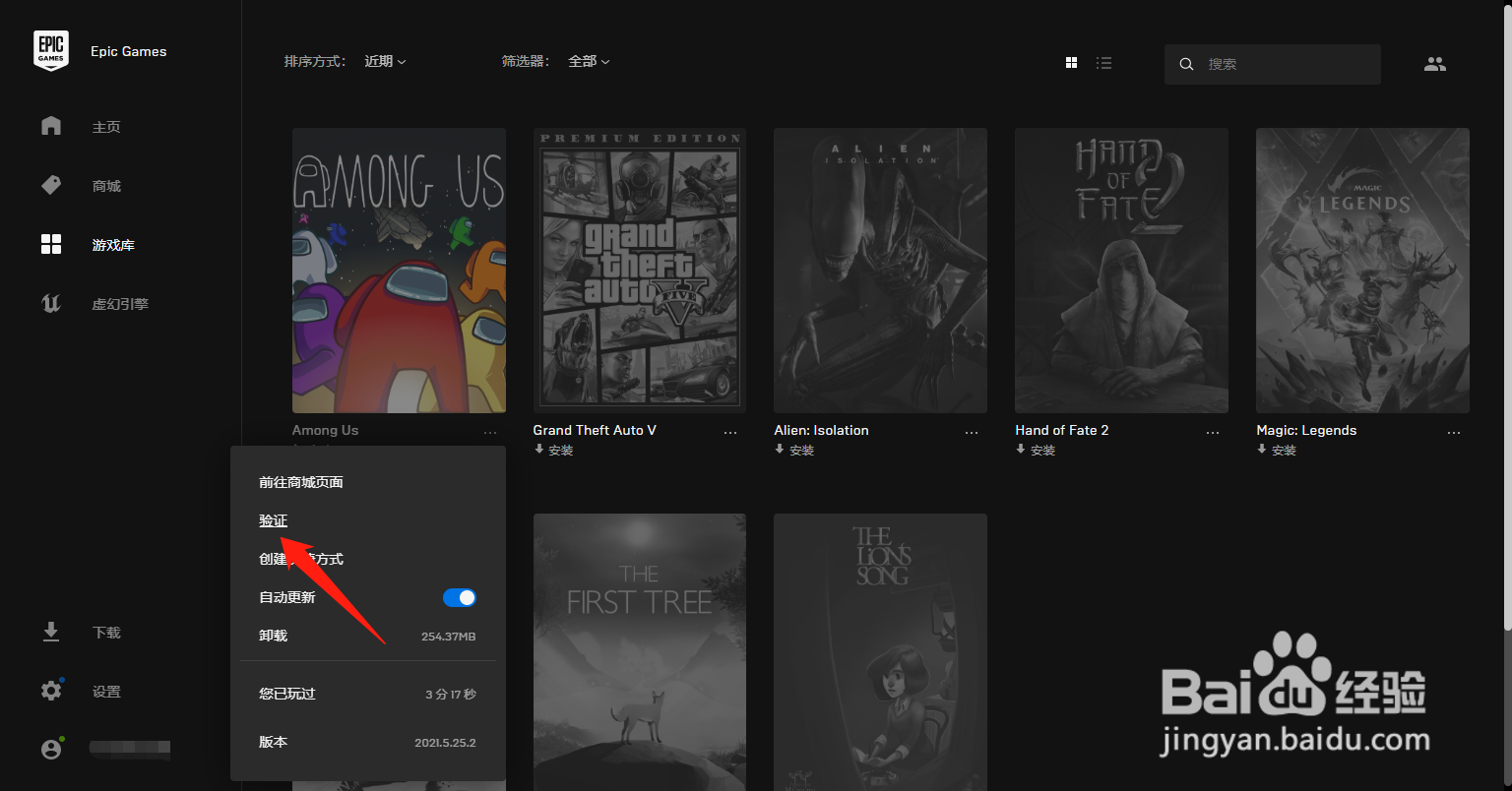
Task: Open 设置 label in sidebar
Action: [x=106, y=692]
